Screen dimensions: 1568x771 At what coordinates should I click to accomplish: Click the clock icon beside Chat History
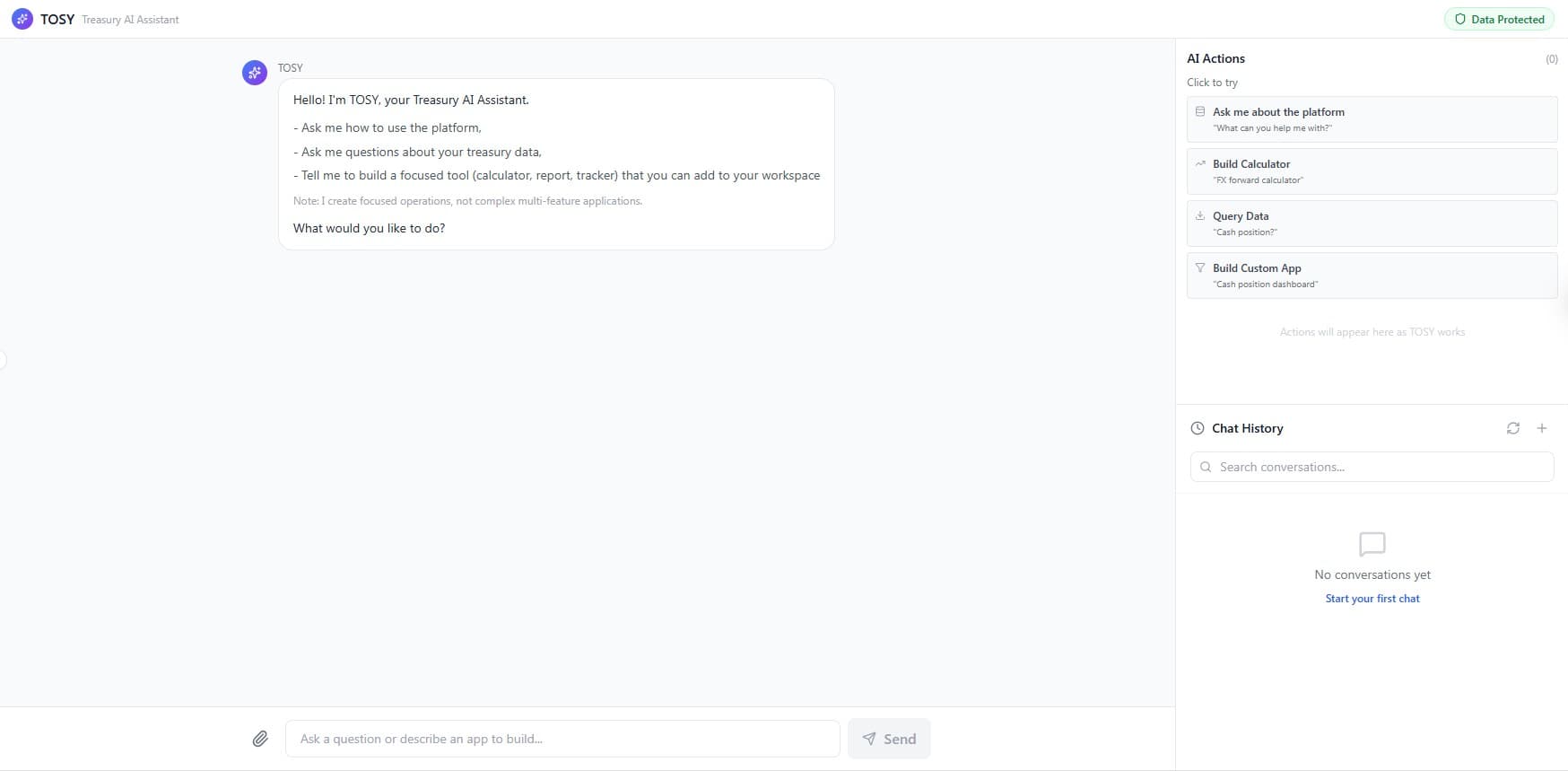1197,428
